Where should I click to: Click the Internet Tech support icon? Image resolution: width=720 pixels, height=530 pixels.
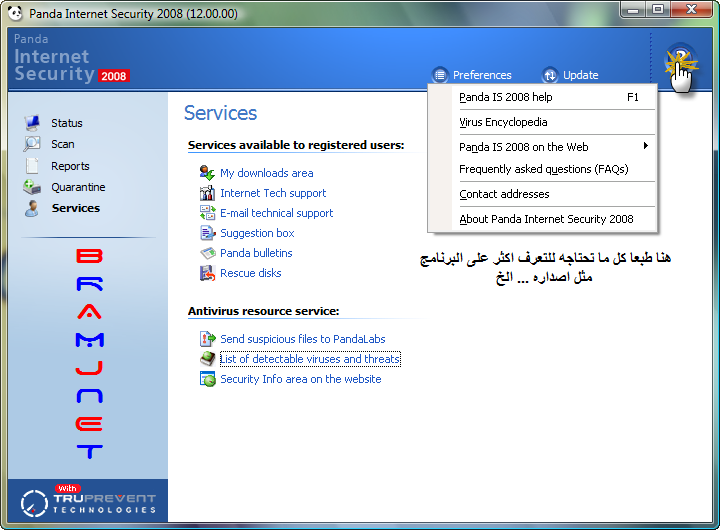pos(207,193)
